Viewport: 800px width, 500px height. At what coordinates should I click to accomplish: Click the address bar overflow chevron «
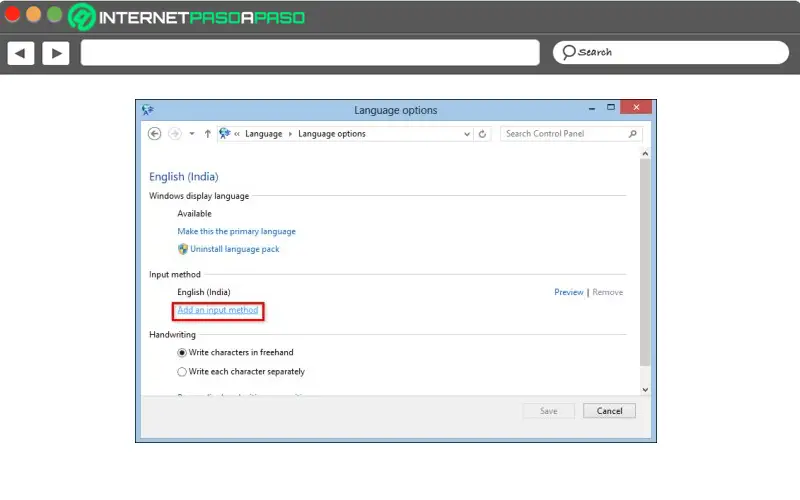(x=237, y=134)
